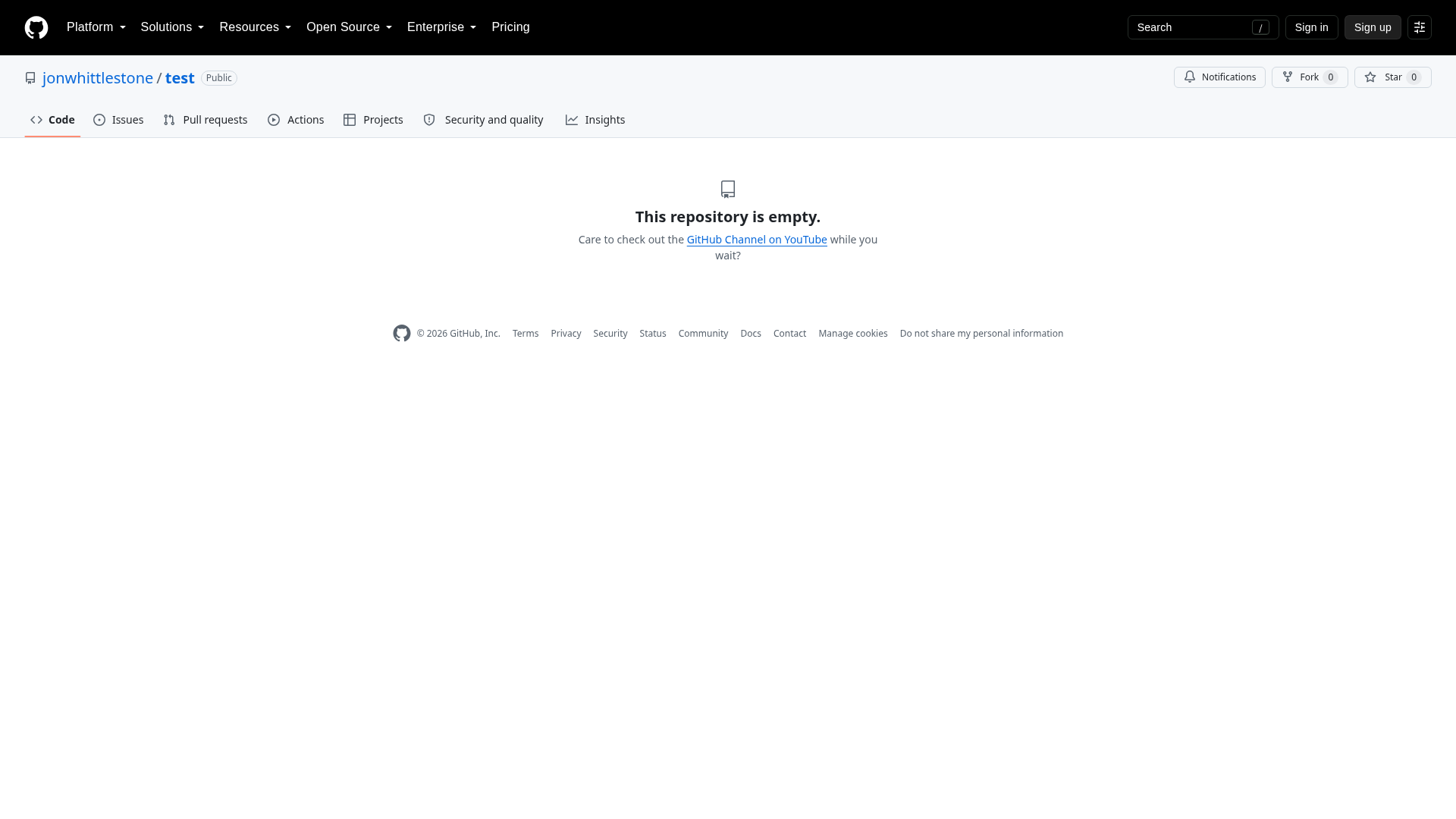The width and height of the screenshot is (1456, 819).
Task: Open the Contact footer link
Action: pos(789,334)
